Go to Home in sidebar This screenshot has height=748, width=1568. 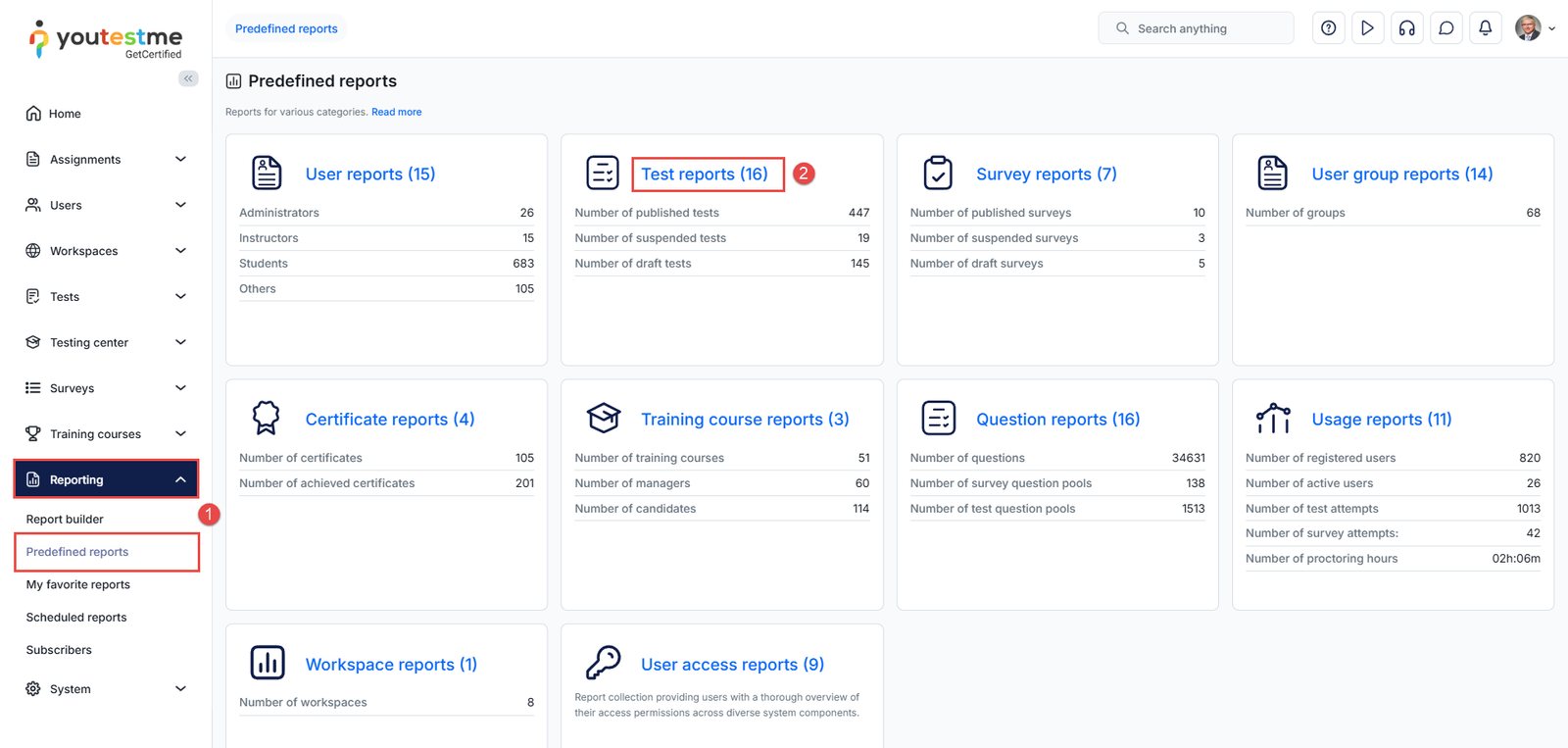[x=65, y=114]
